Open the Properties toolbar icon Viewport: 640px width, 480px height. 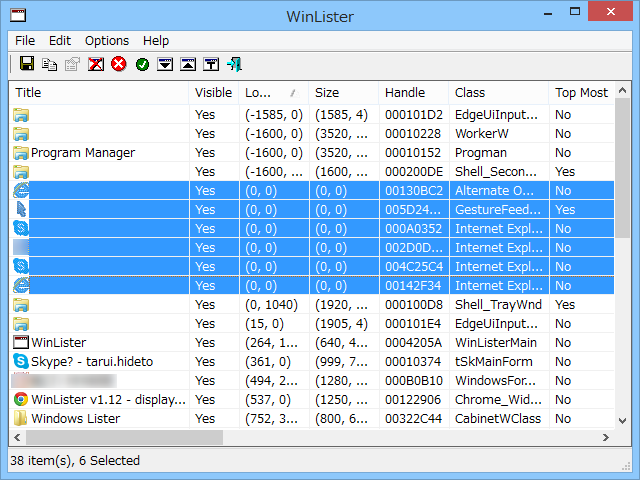72,64
